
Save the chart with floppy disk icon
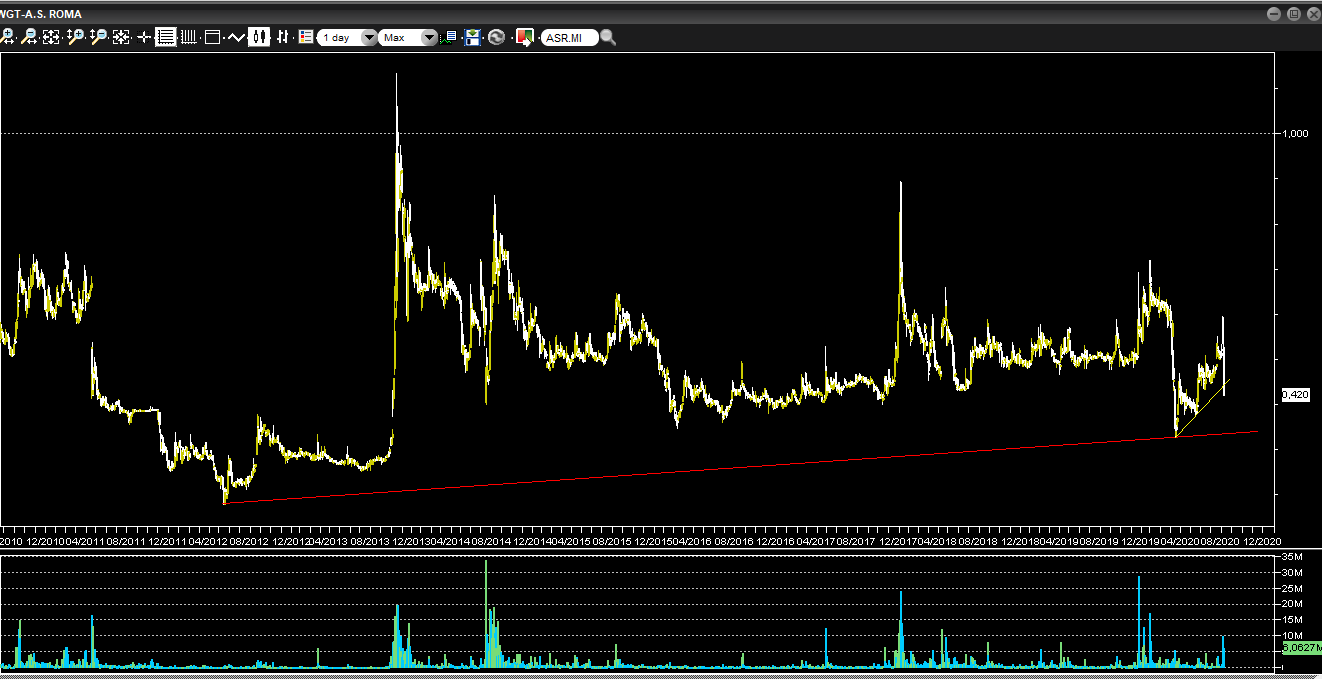[x=473, y=37]
